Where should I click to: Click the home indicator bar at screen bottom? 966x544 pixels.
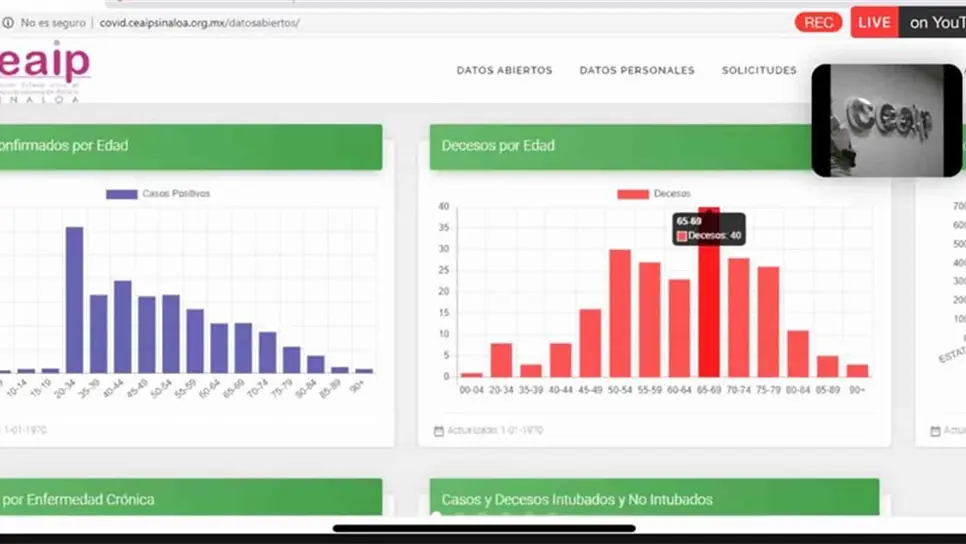coord(484,528)
